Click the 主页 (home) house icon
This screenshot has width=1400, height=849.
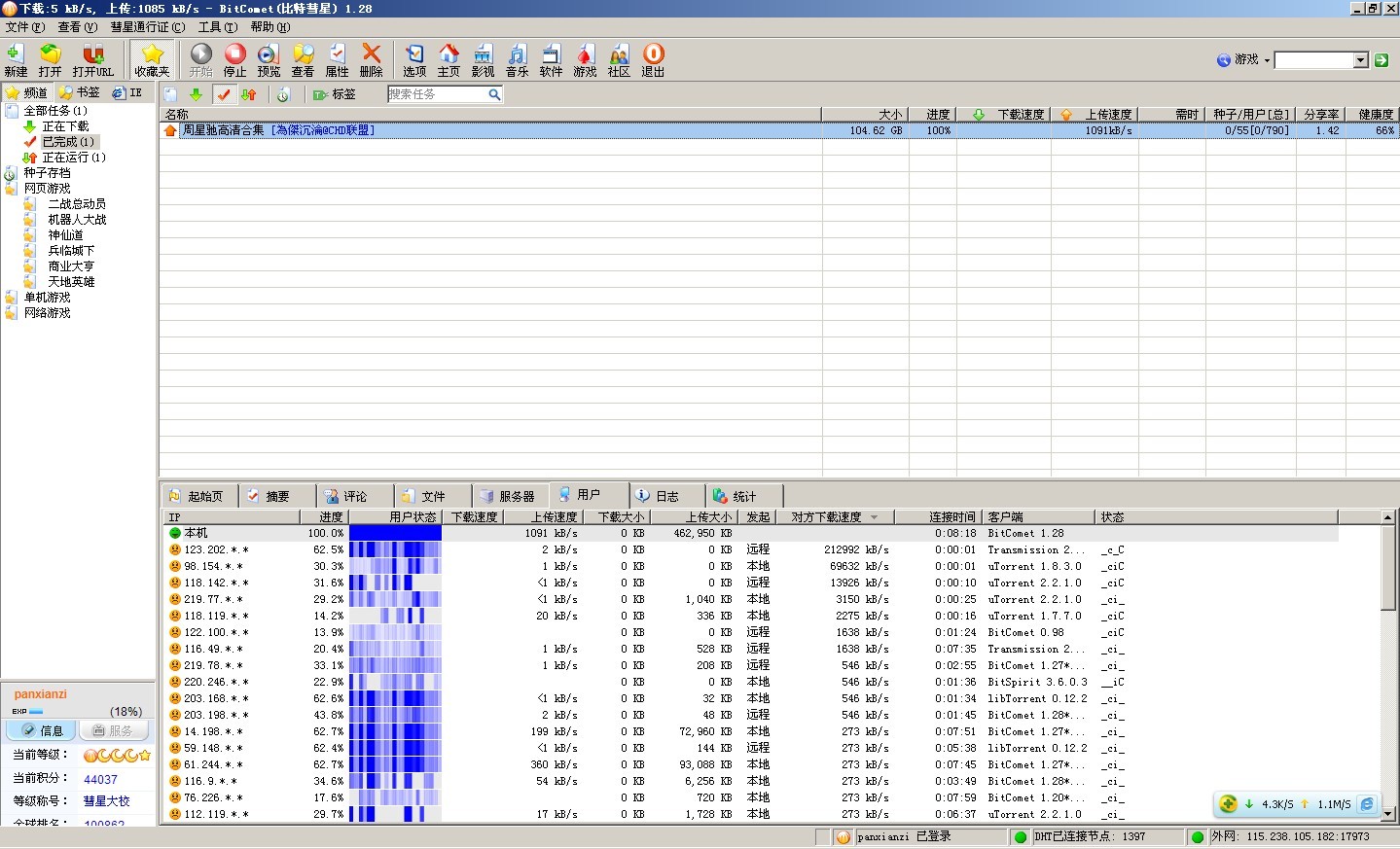point(449,59)
